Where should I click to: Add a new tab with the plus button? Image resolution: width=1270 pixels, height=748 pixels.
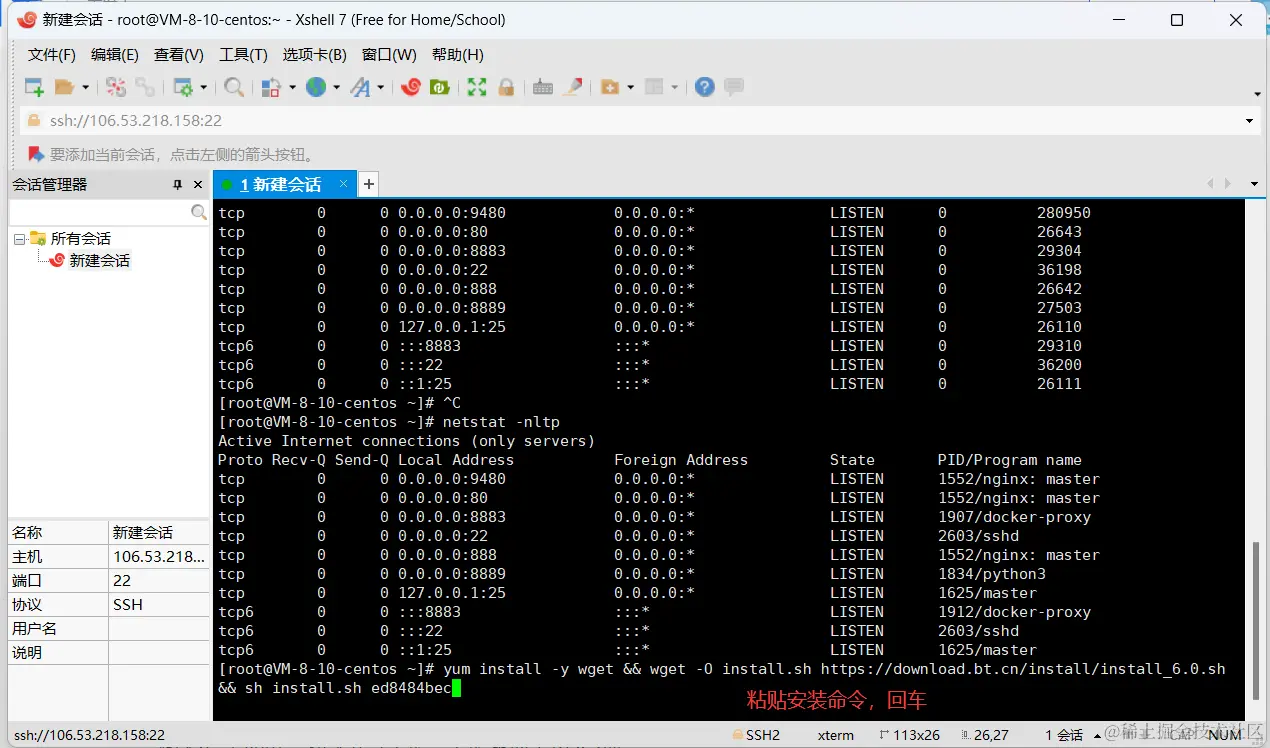(369, 184)
